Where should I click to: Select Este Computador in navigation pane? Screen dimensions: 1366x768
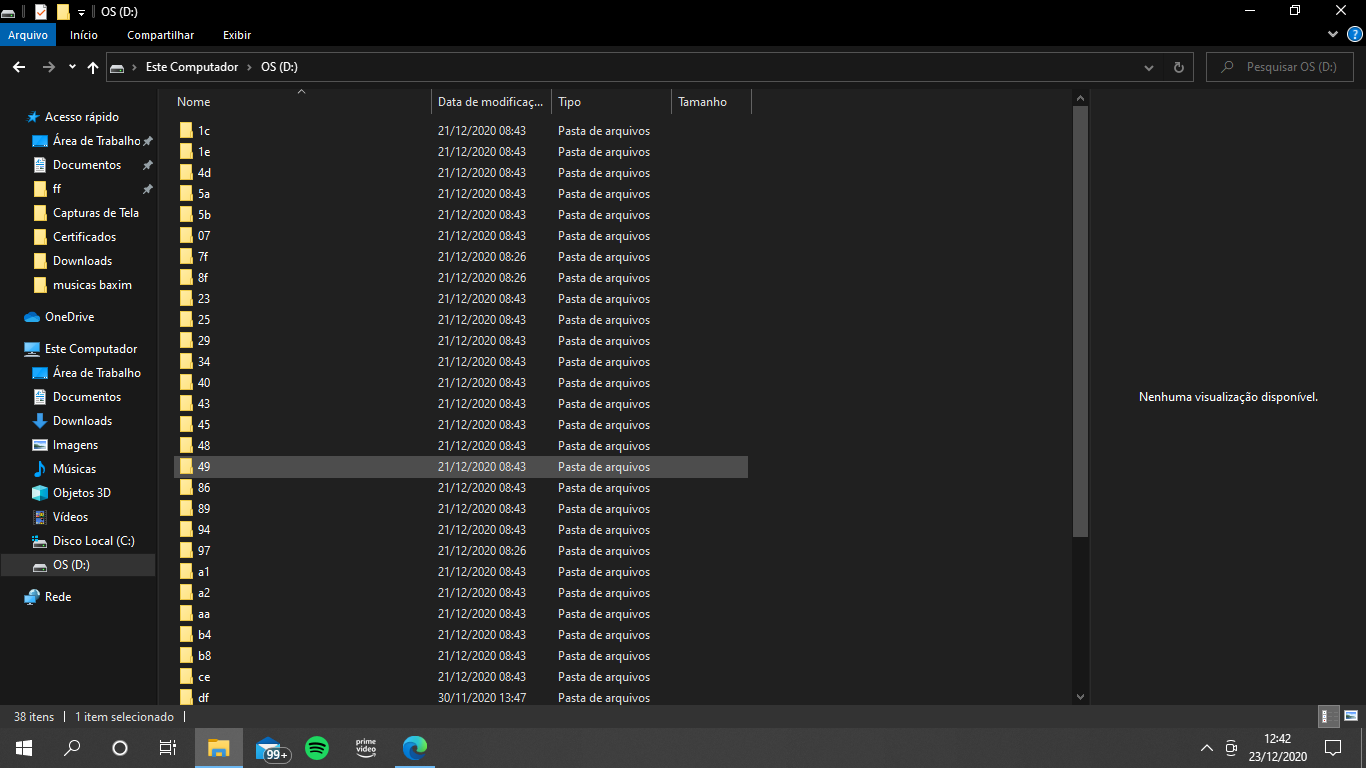91,349
